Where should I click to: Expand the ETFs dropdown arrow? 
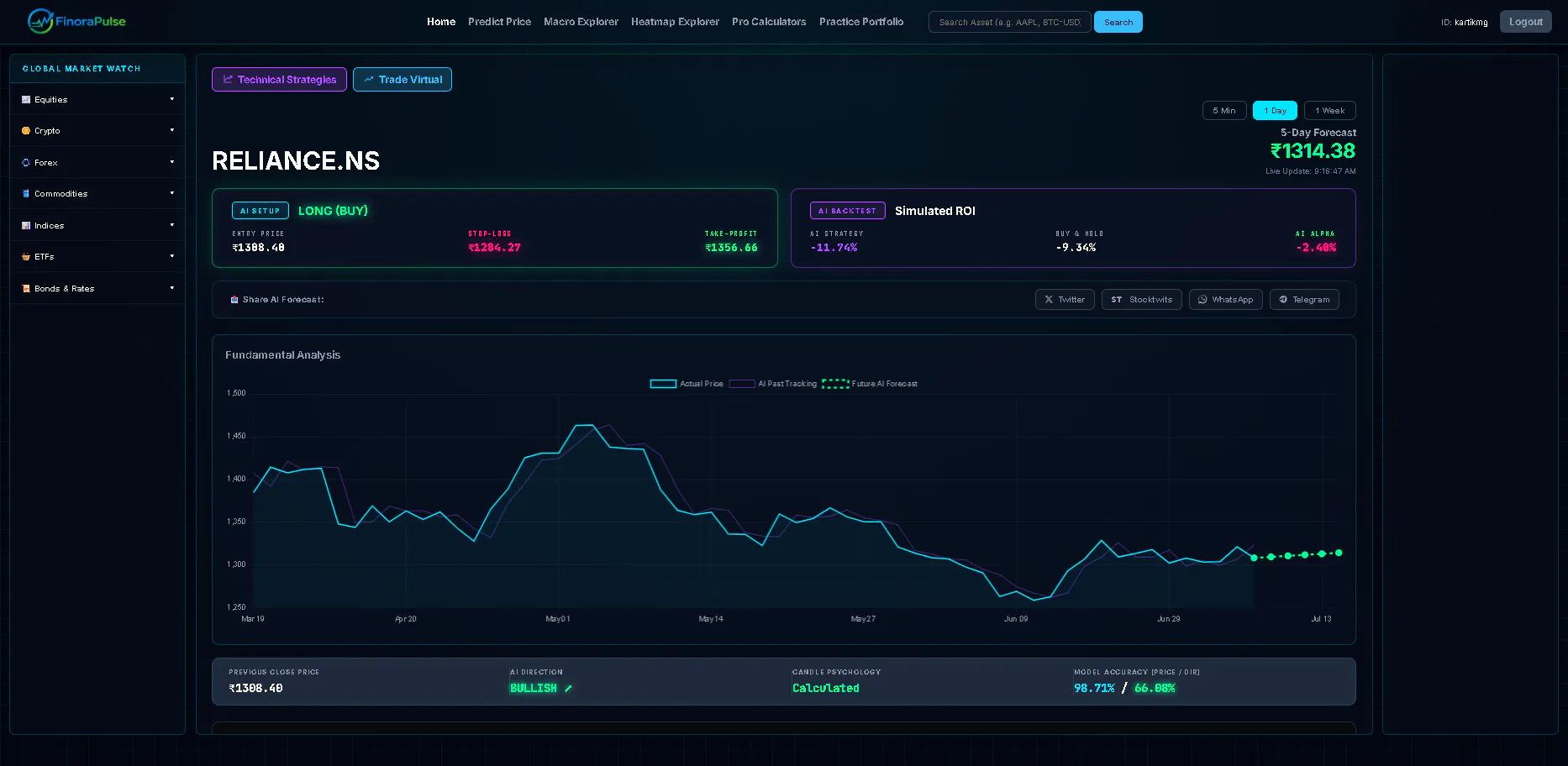172,256
